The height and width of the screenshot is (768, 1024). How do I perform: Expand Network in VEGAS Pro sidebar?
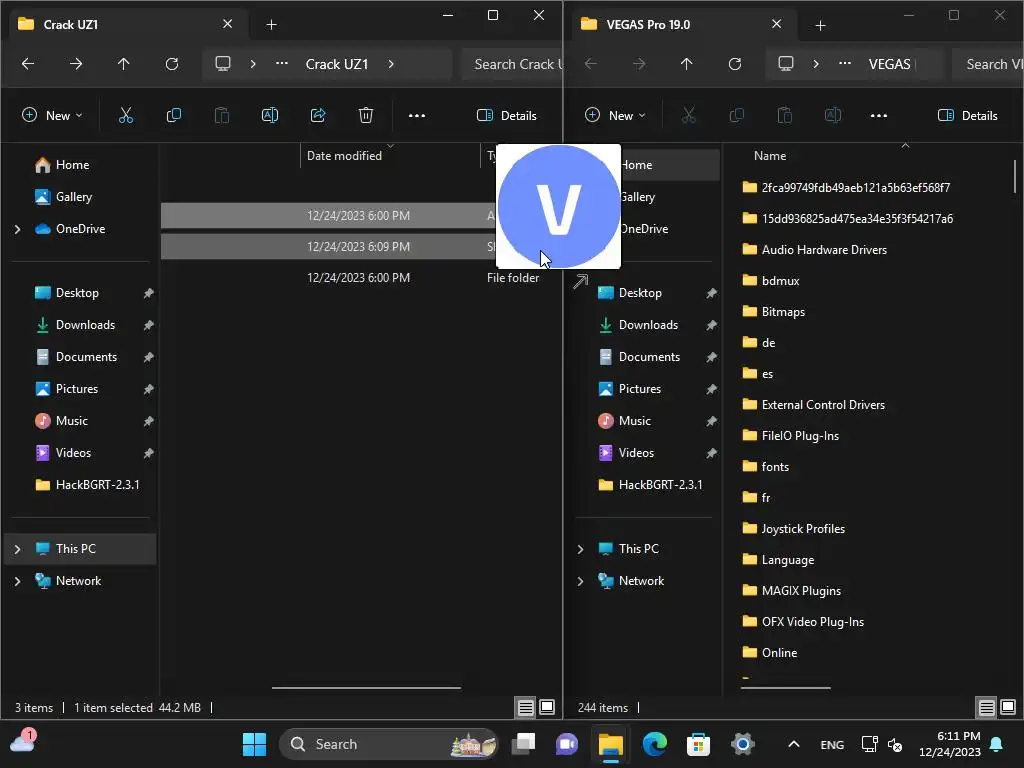click(581, 581)
